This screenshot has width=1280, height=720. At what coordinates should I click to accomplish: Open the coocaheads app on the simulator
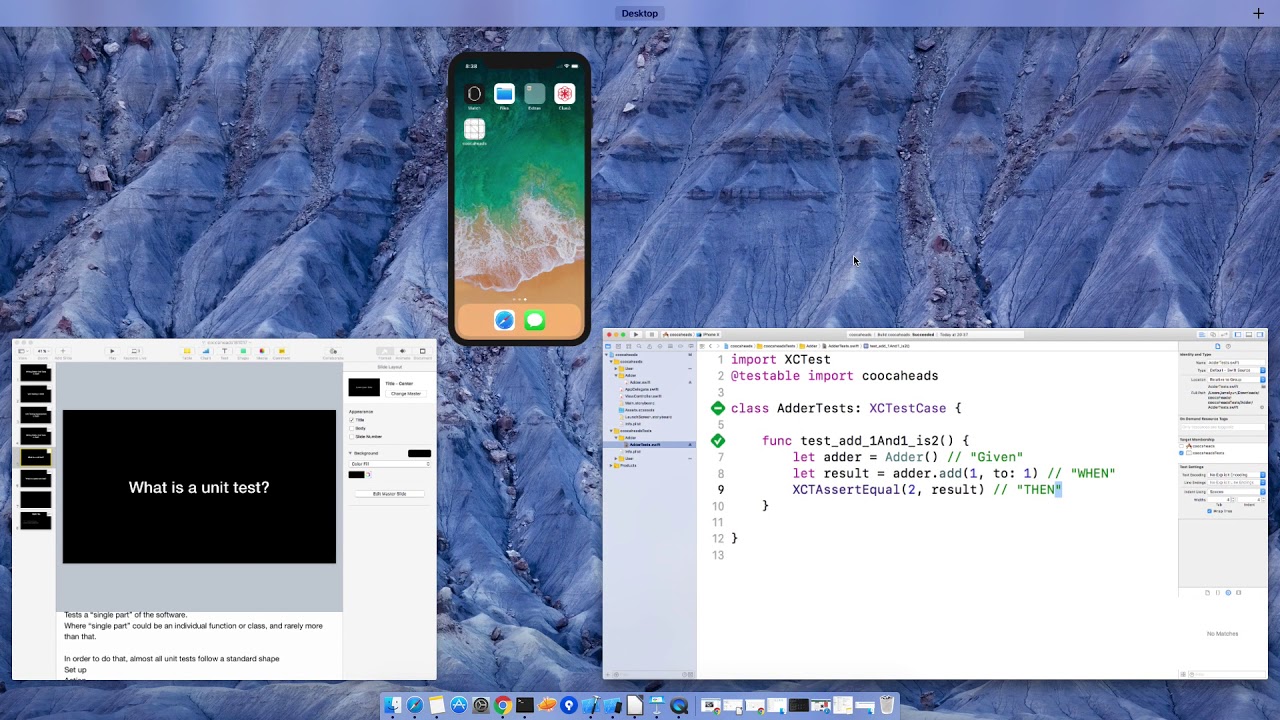tap(474, 129)
